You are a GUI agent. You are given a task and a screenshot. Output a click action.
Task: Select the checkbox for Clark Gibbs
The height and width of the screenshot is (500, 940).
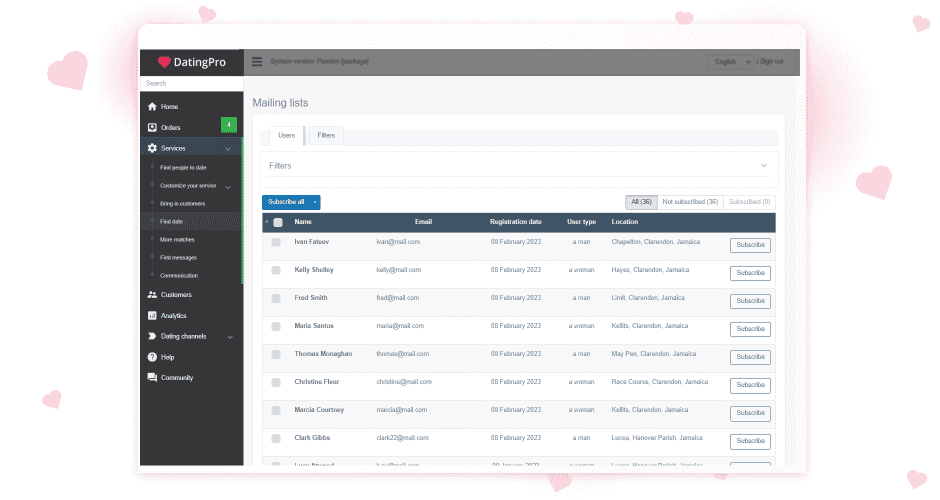pyautogui.click(x=276, y=438)
